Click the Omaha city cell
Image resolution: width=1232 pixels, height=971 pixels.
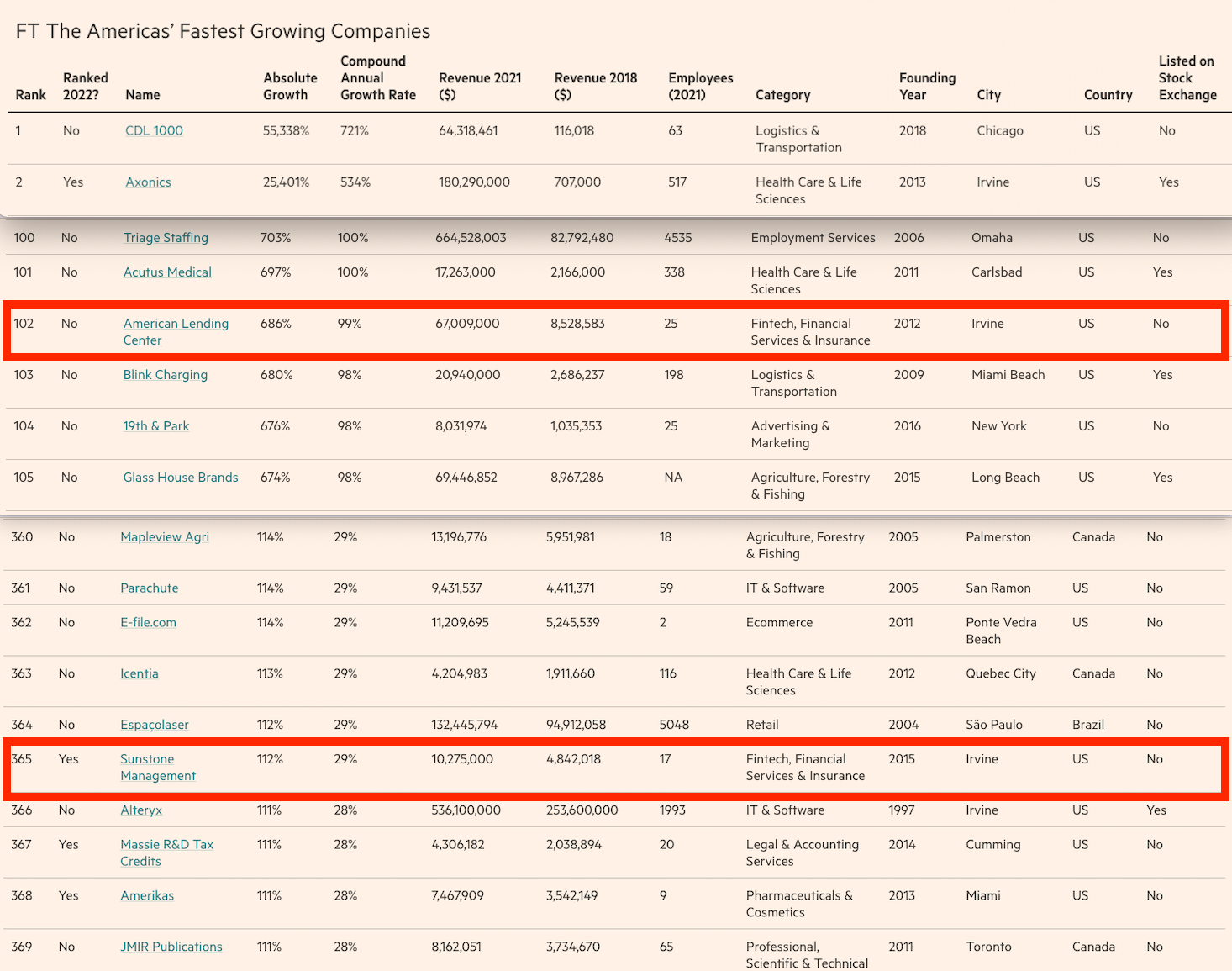pos(992,238)
